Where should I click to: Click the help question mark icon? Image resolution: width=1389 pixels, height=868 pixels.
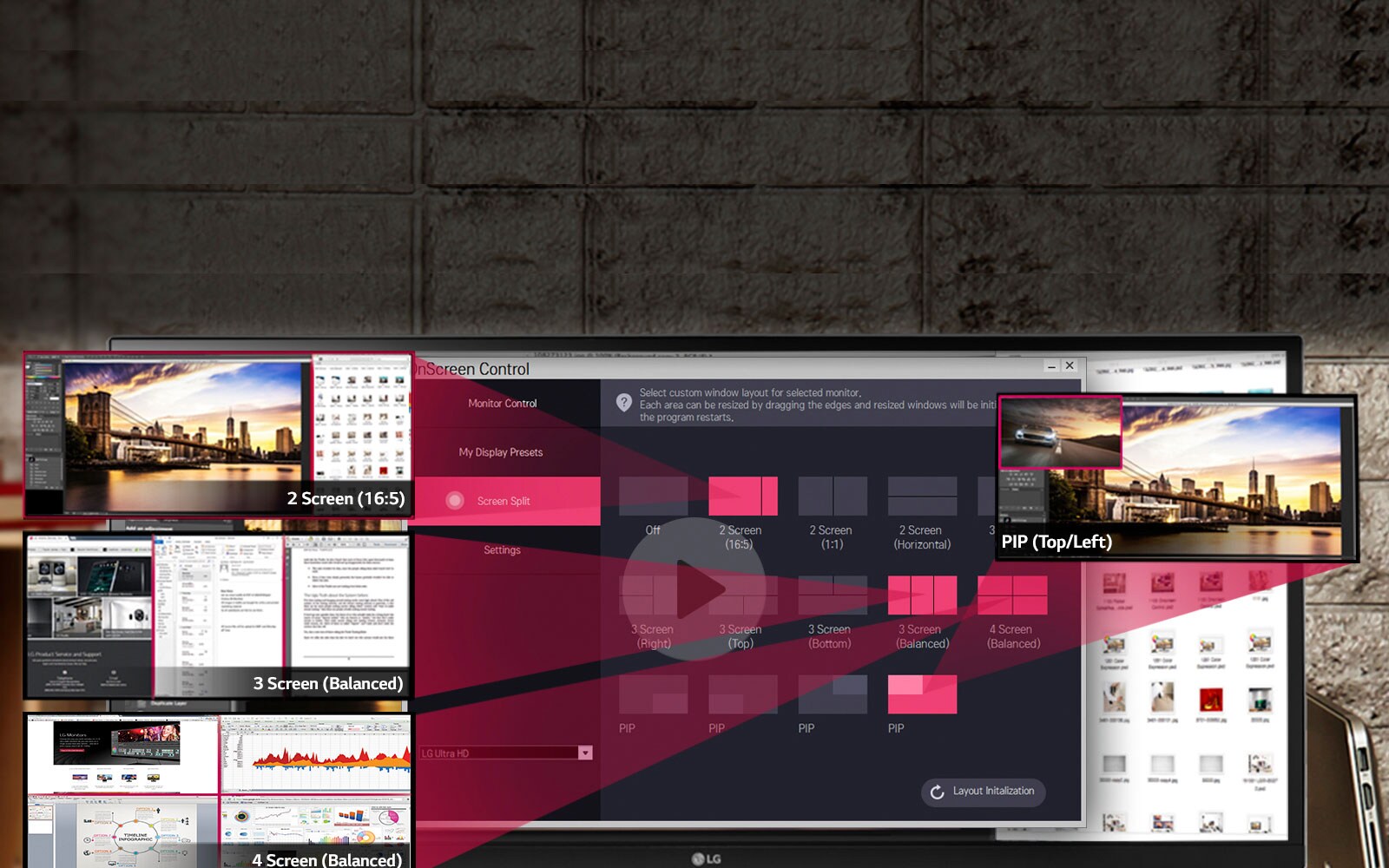pos(623,403)
